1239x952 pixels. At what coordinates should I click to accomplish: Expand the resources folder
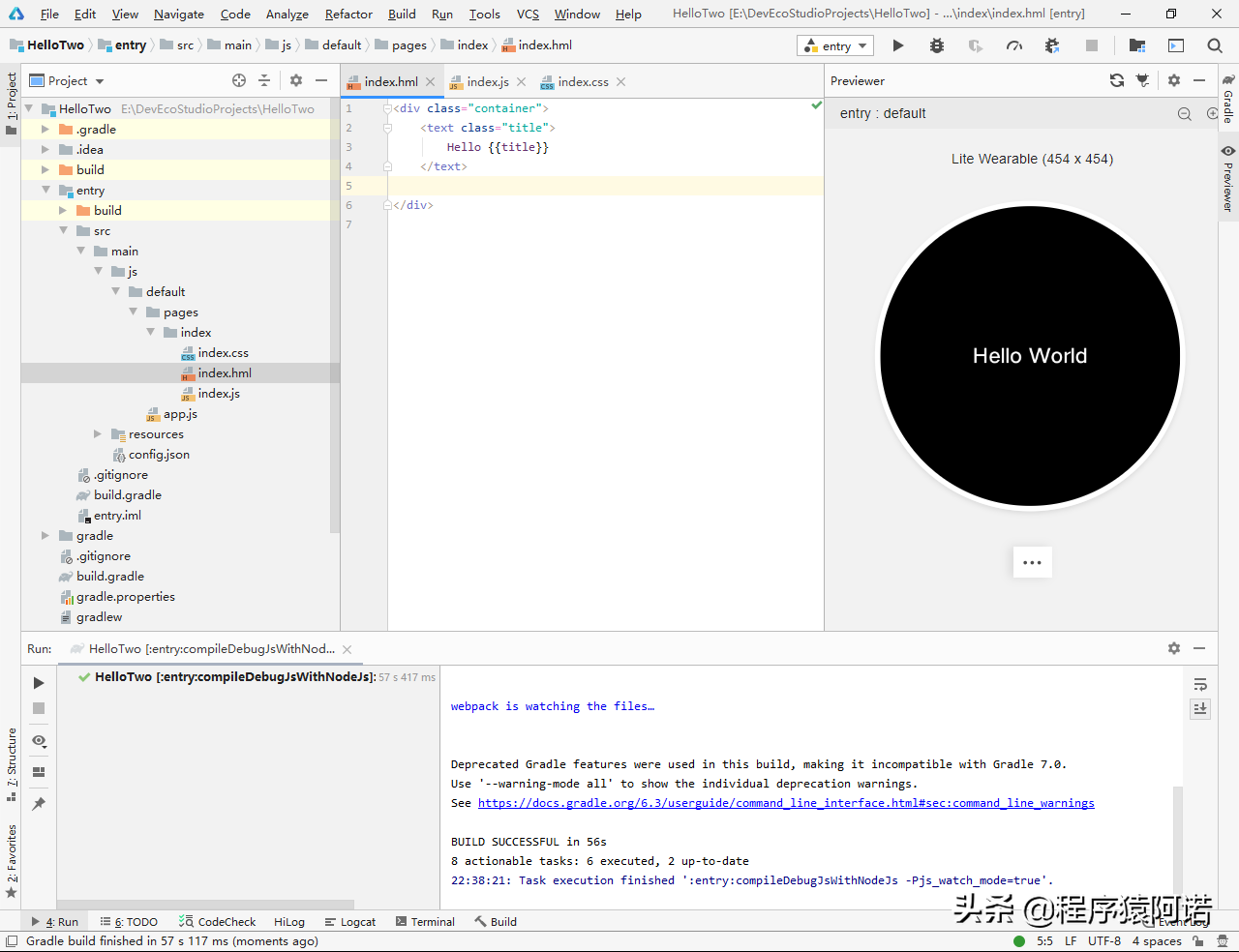[98, 434]
